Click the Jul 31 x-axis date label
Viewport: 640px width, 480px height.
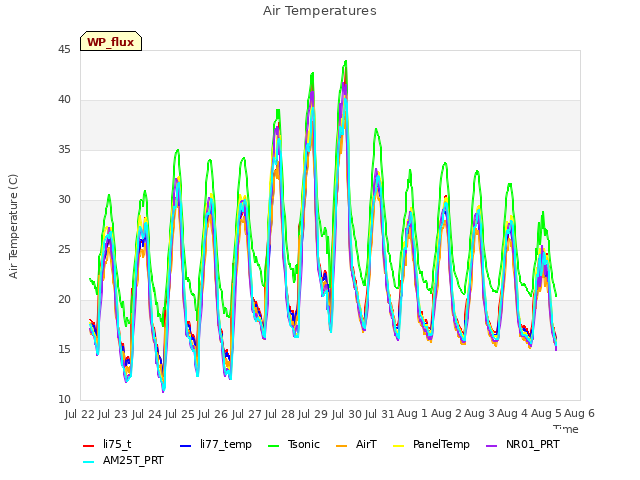coord(380,414)
